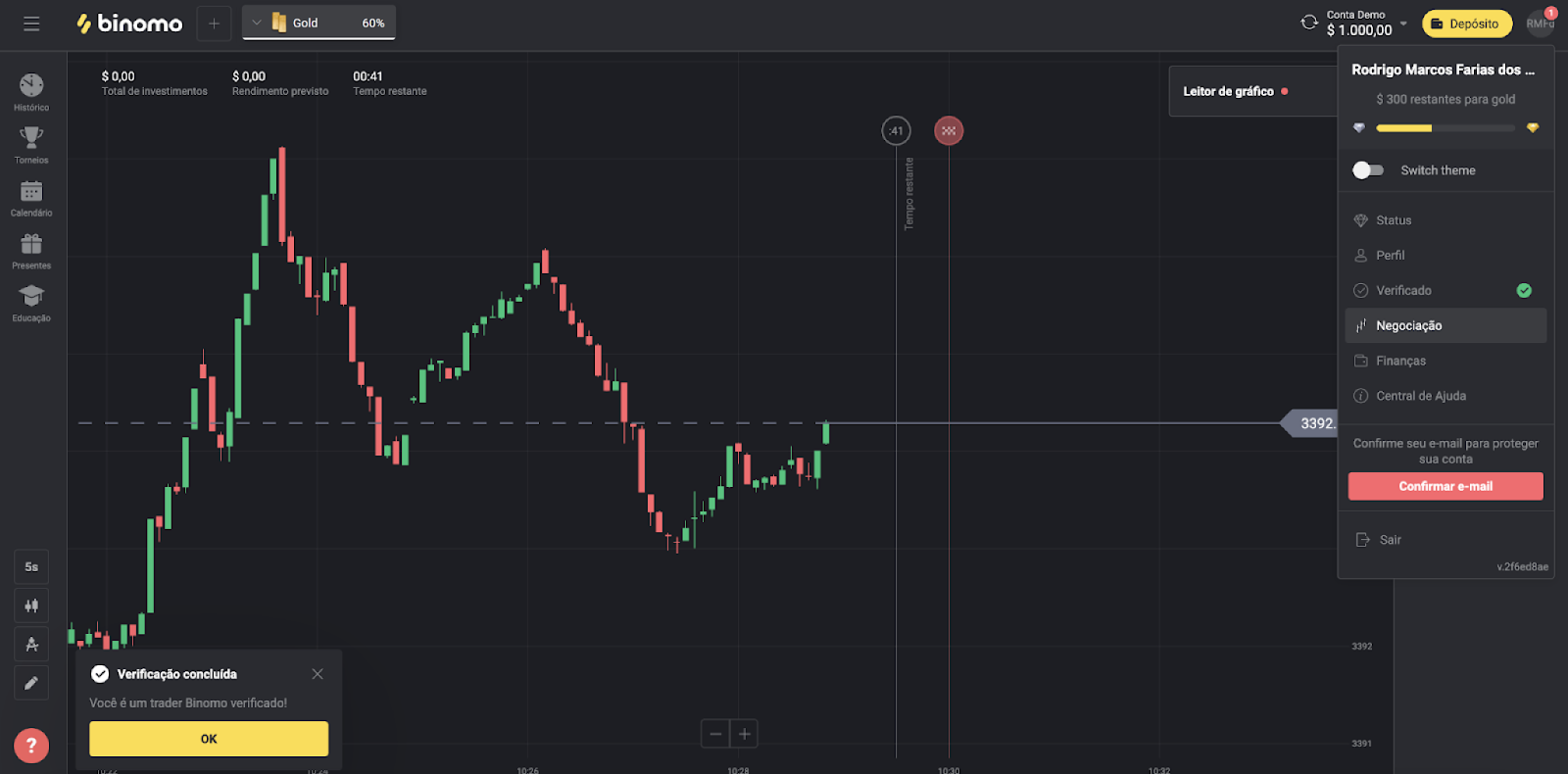Open the drawing pencil tool
The image size is (1568, 774).
(31, 683)
